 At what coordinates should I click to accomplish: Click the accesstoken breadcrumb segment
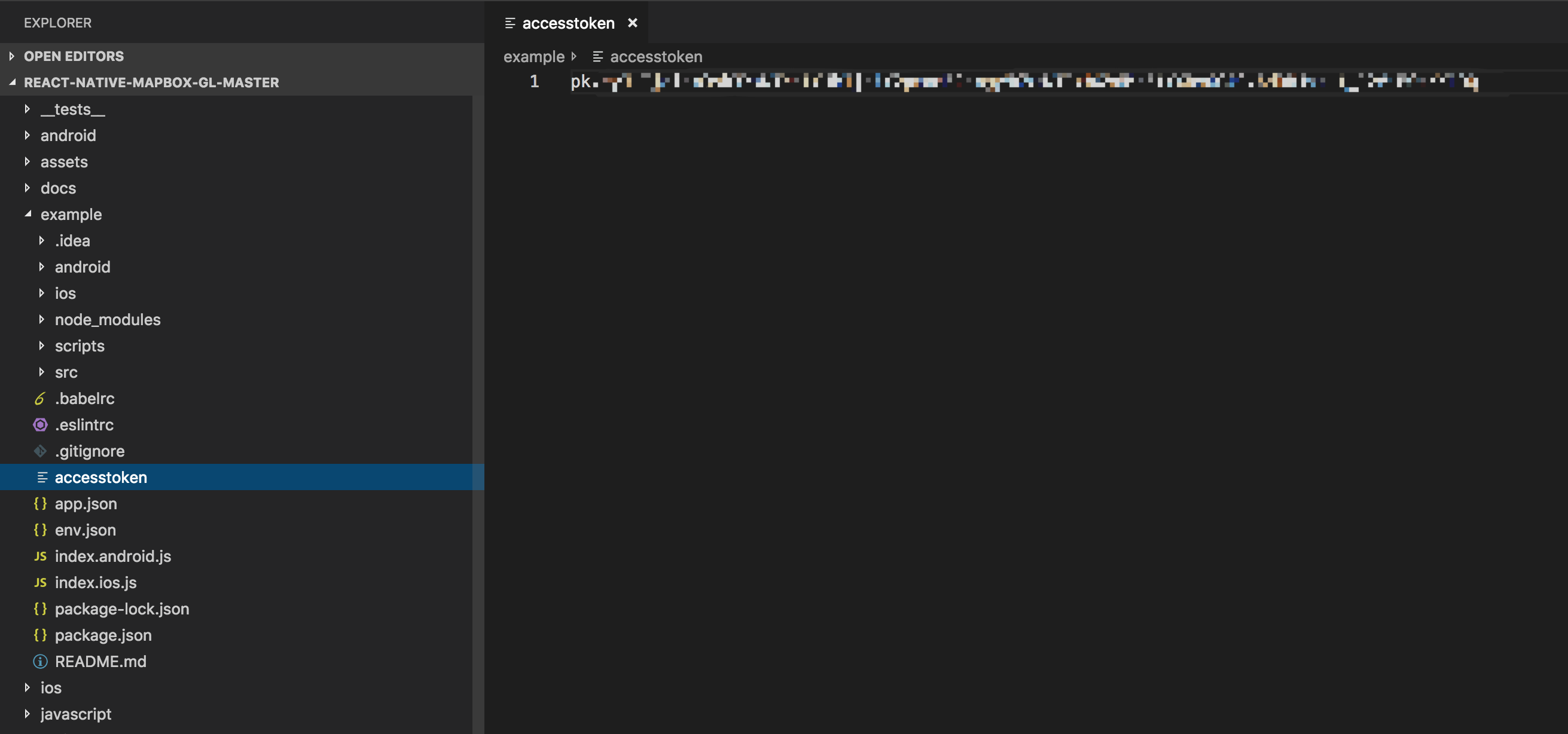click(x=655, y=57)
